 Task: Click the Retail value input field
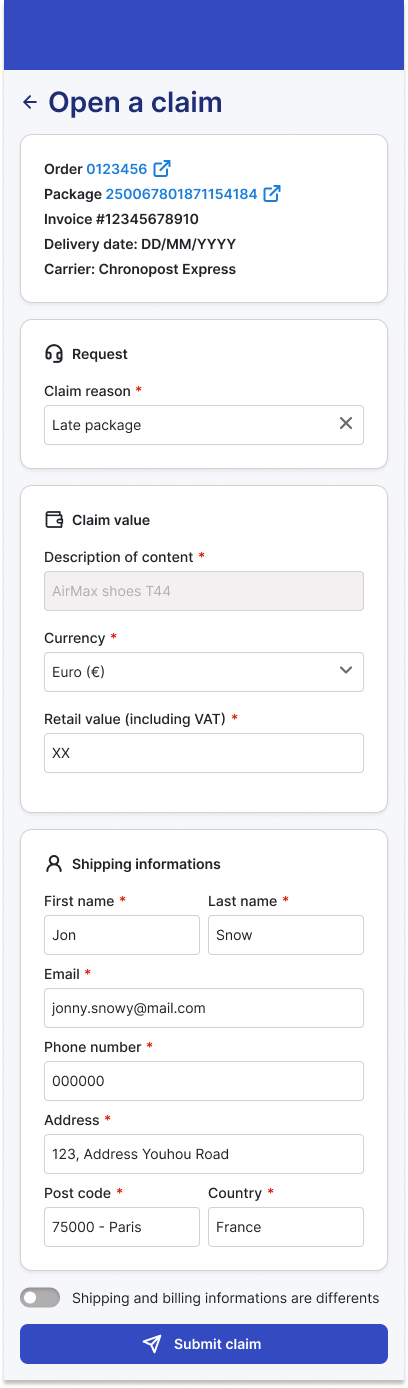[x=204, y=753]
